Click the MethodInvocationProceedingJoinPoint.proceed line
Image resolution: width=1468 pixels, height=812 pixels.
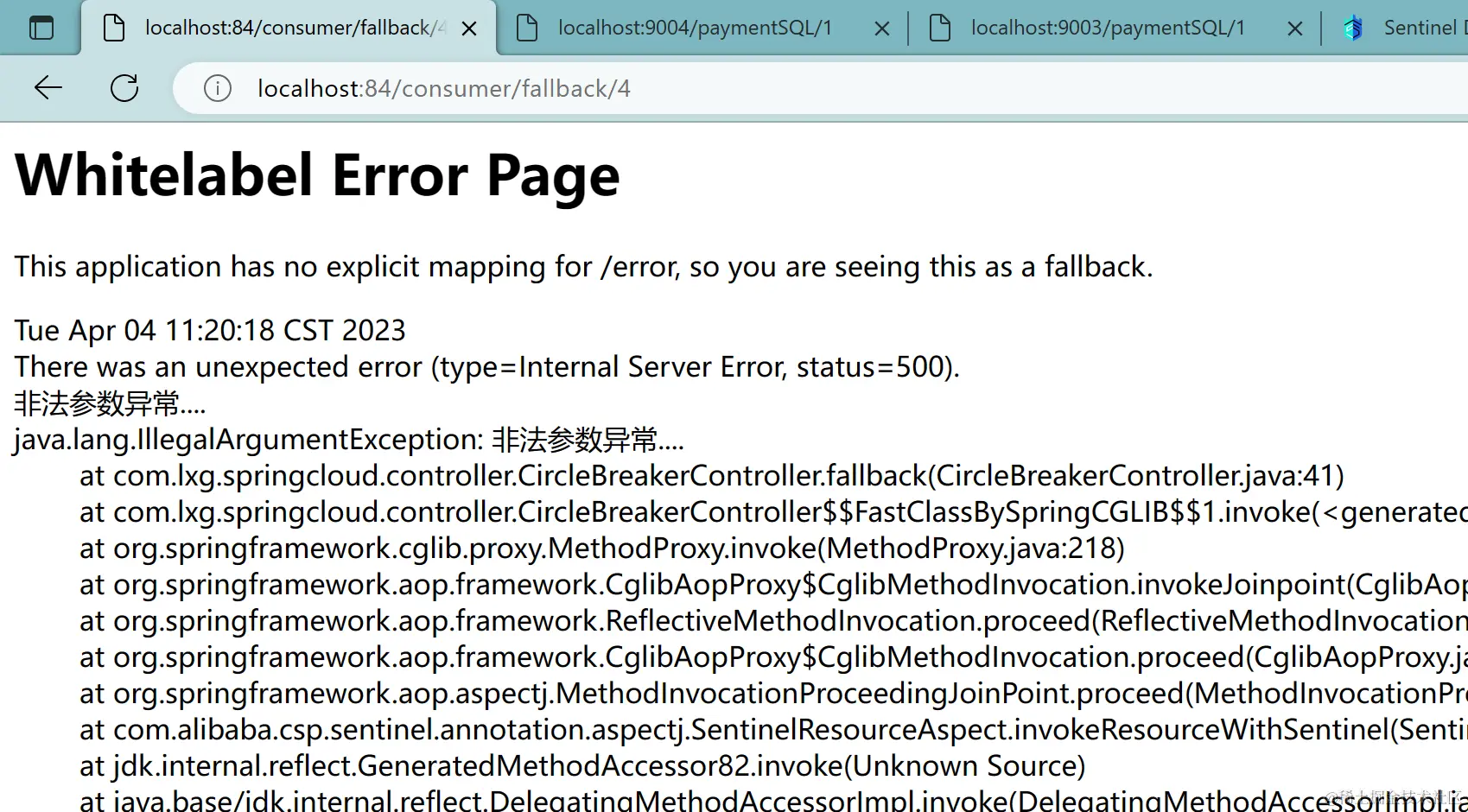tap(773, 694)
